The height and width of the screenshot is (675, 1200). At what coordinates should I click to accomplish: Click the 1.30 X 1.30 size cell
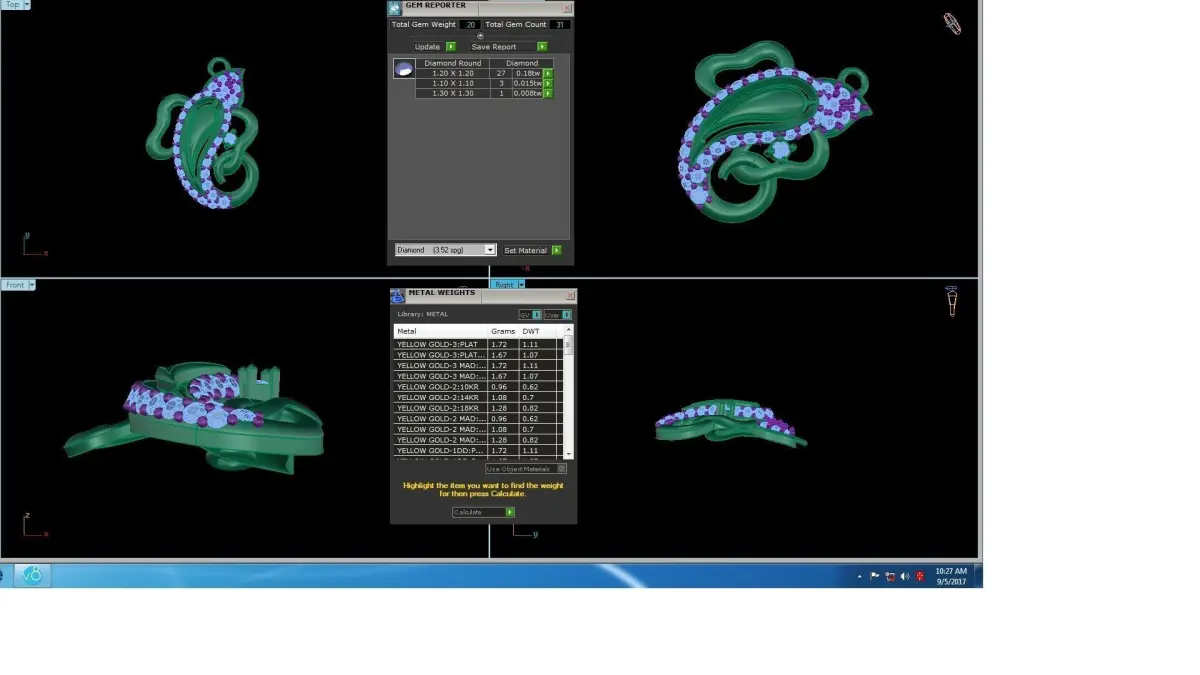453,93
